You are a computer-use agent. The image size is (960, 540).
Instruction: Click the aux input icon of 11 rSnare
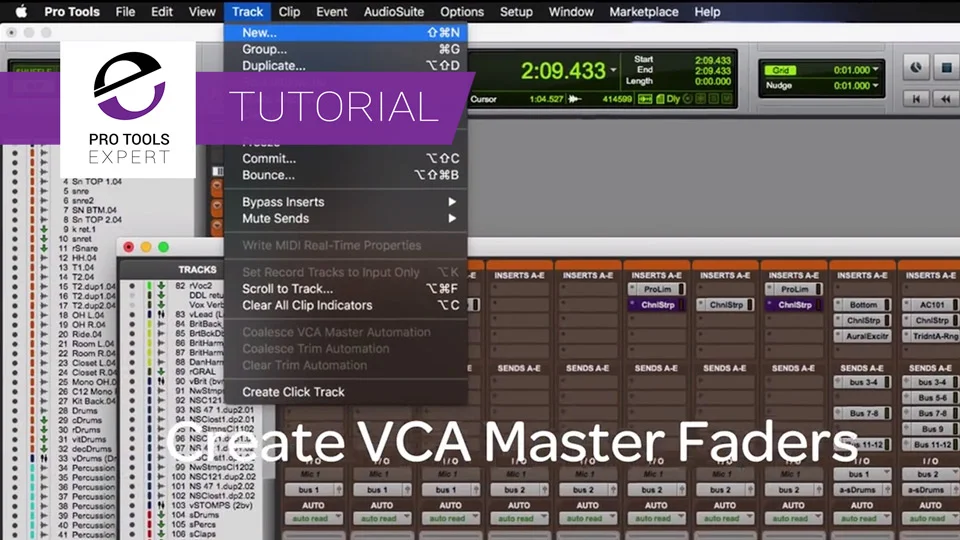point(44,248)
